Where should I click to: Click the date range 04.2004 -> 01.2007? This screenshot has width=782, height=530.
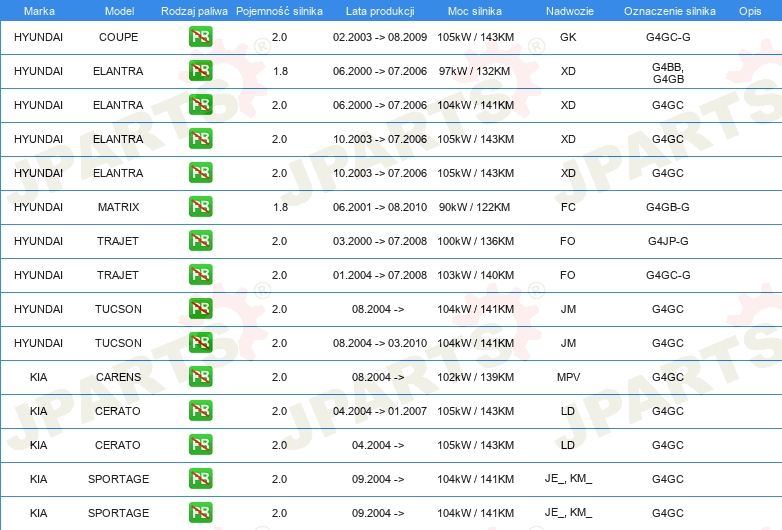pos(380,411)
